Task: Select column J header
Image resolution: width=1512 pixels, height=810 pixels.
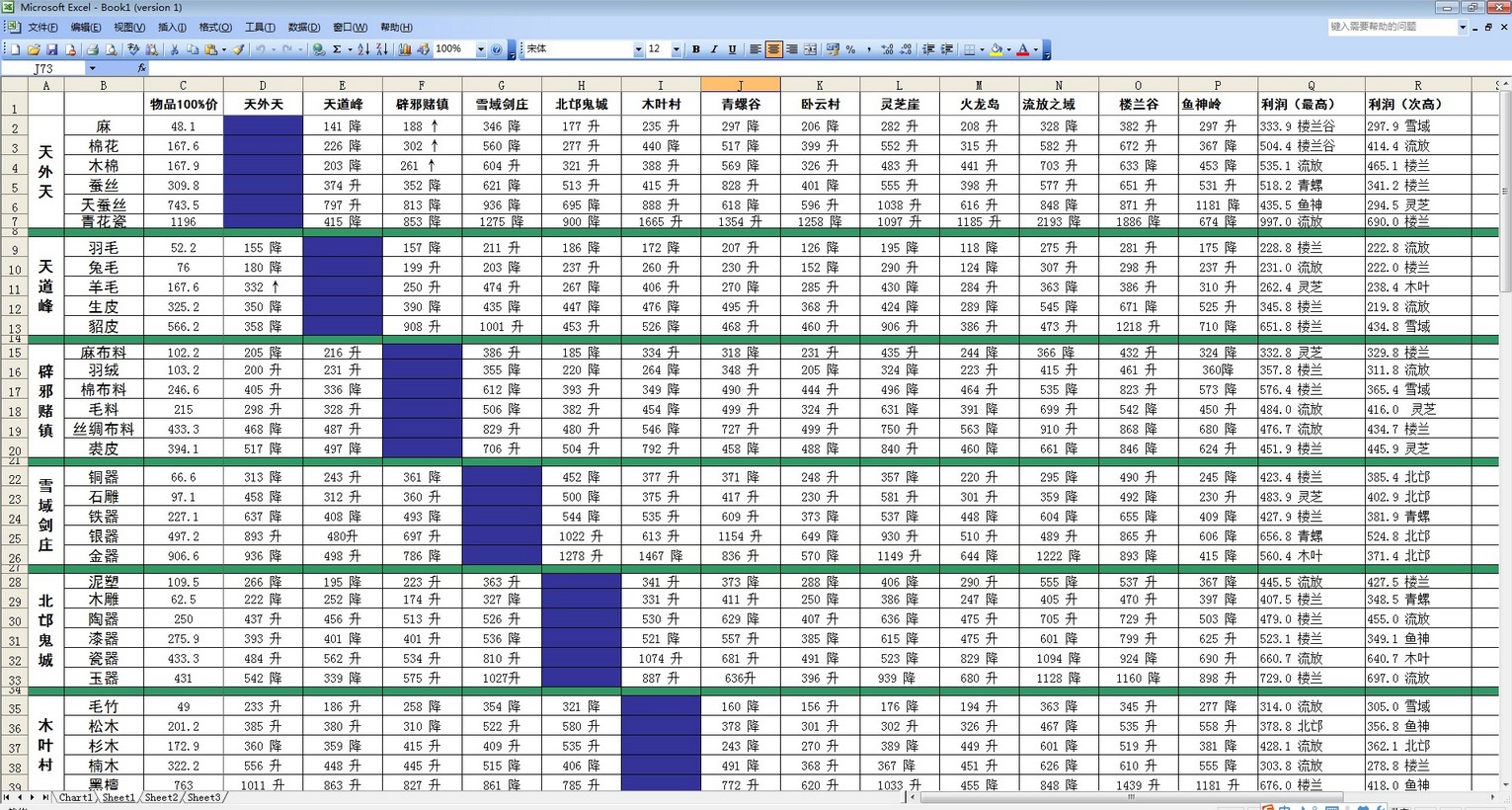Action: 740,85
